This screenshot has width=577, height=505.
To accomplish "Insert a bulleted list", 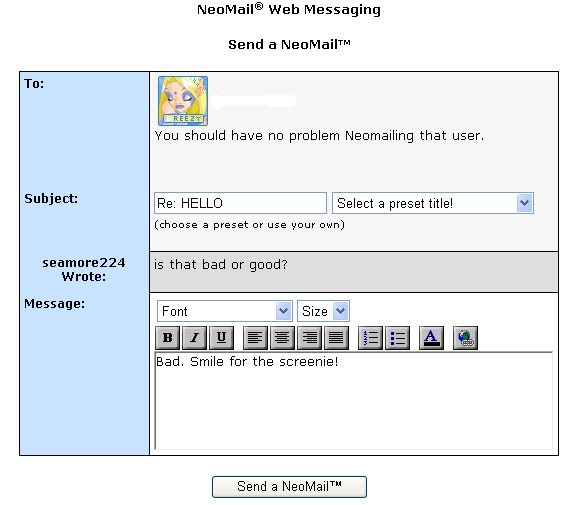I will [397, 338].
